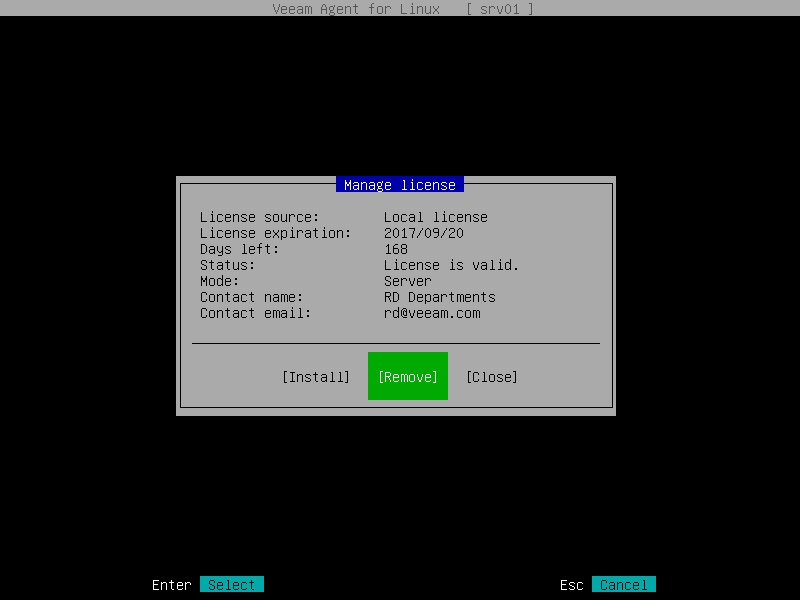This screenshot has height=600, width=800.
Task: Click the 'Veeam Agent for Linux' header text
Action: click(x=356, y=9)
